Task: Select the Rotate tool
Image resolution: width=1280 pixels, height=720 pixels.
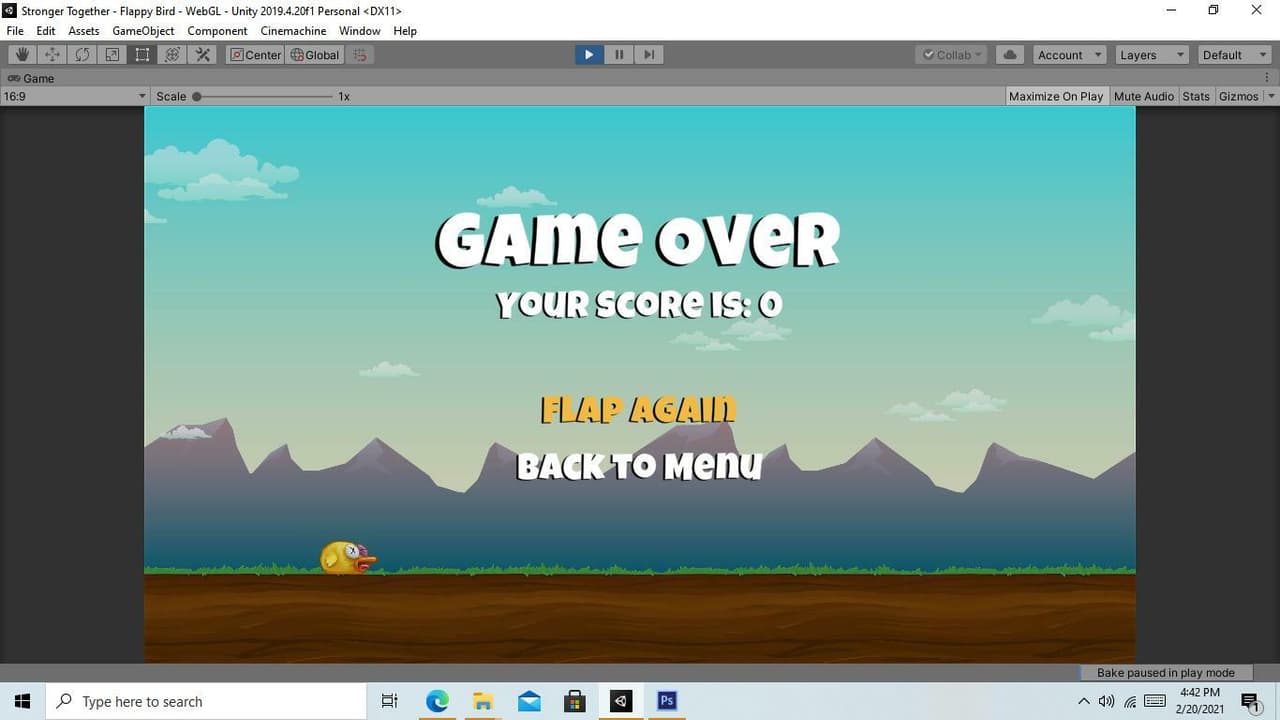Action: pos(82,55)
